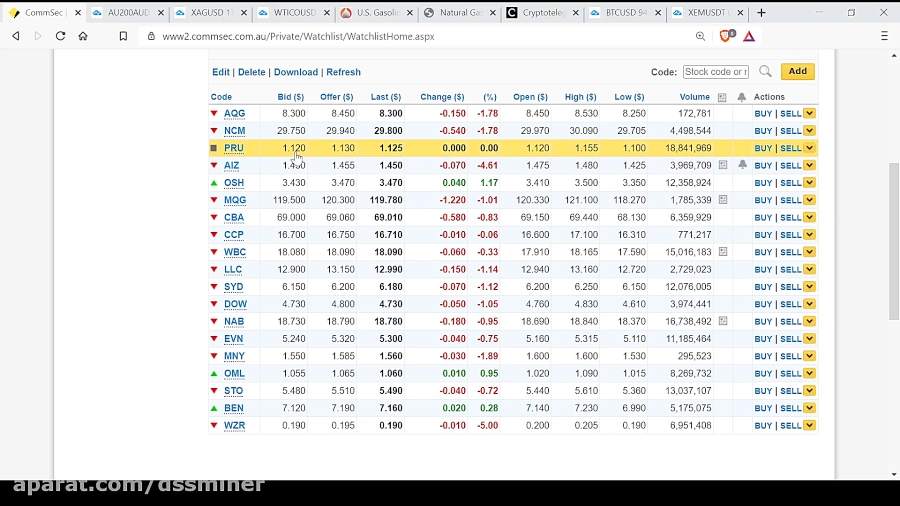Click BUY for NCM
This screenshot has width=900, height=506.
pyautogui.click(x=763, y=131)
